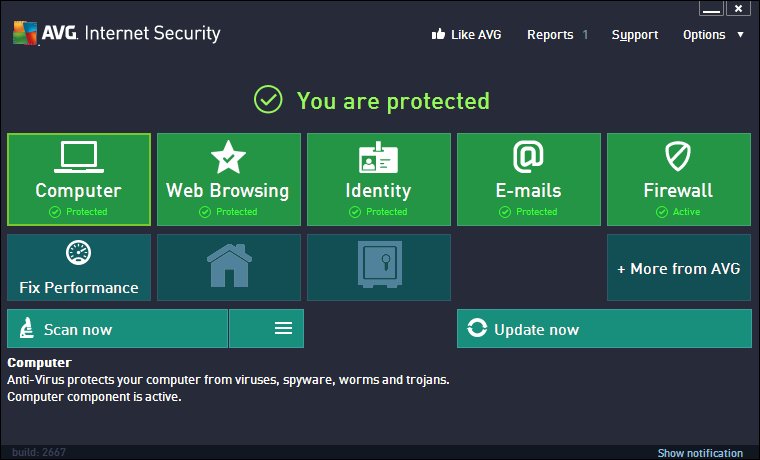Screen dimensions: 760x460
Task: Click the laptop icon in Computer tile
Action: 79,157
